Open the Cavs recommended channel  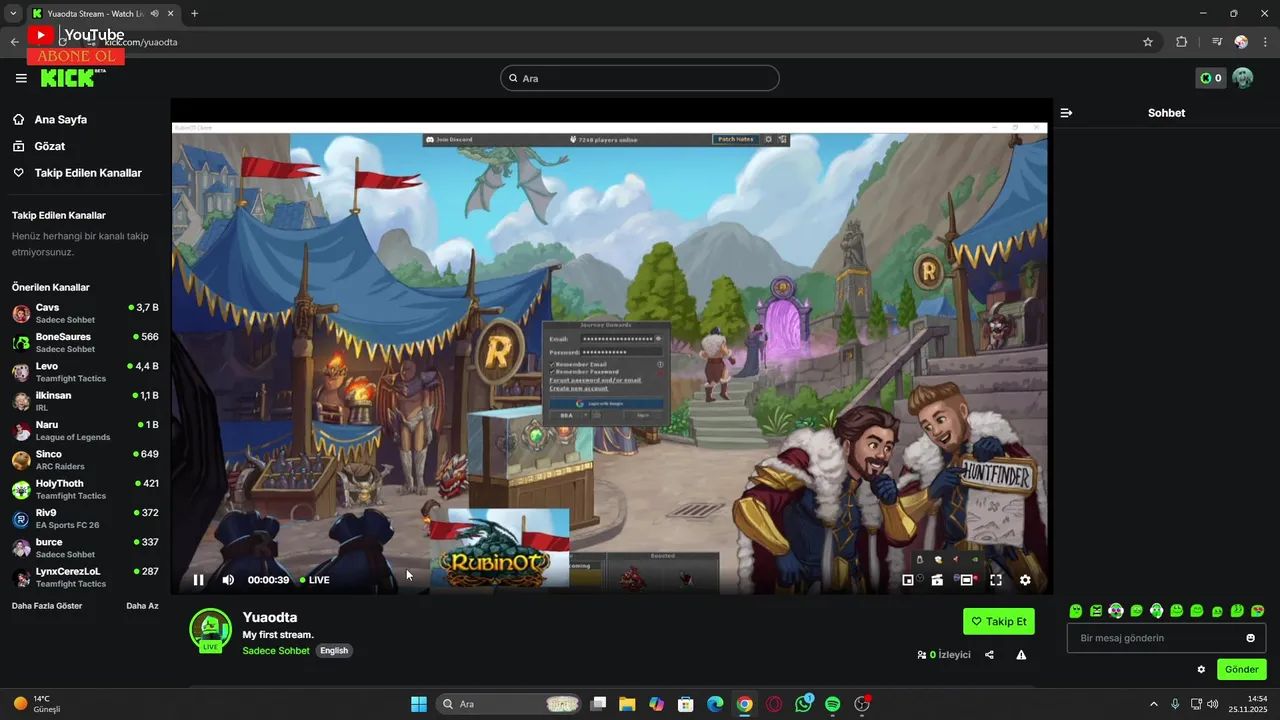click(85, 314)
